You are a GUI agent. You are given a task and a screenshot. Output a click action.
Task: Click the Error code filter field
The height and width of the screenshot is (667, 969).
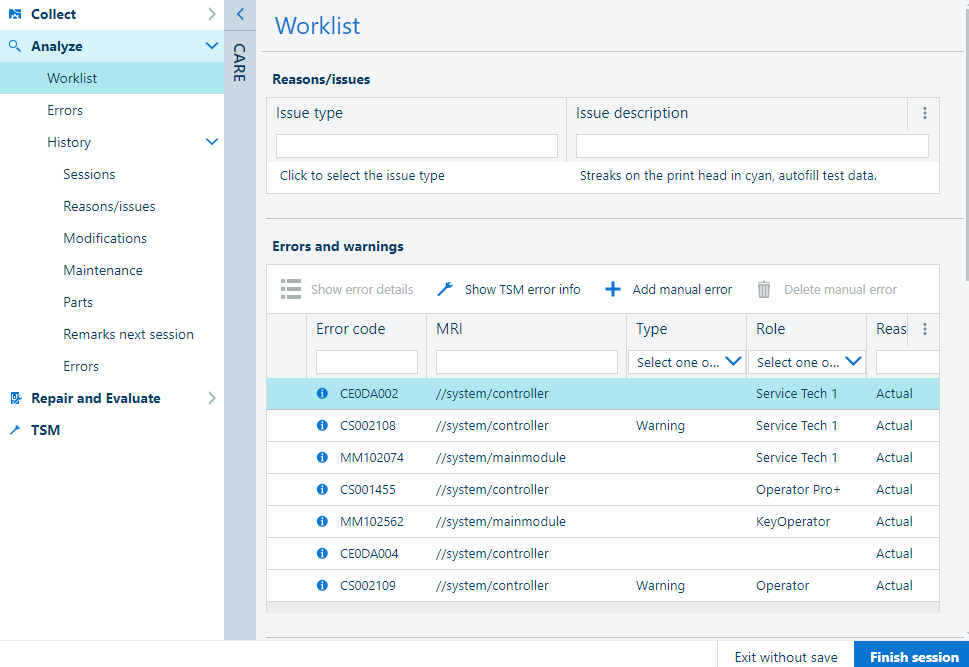[x=367, y=362]
